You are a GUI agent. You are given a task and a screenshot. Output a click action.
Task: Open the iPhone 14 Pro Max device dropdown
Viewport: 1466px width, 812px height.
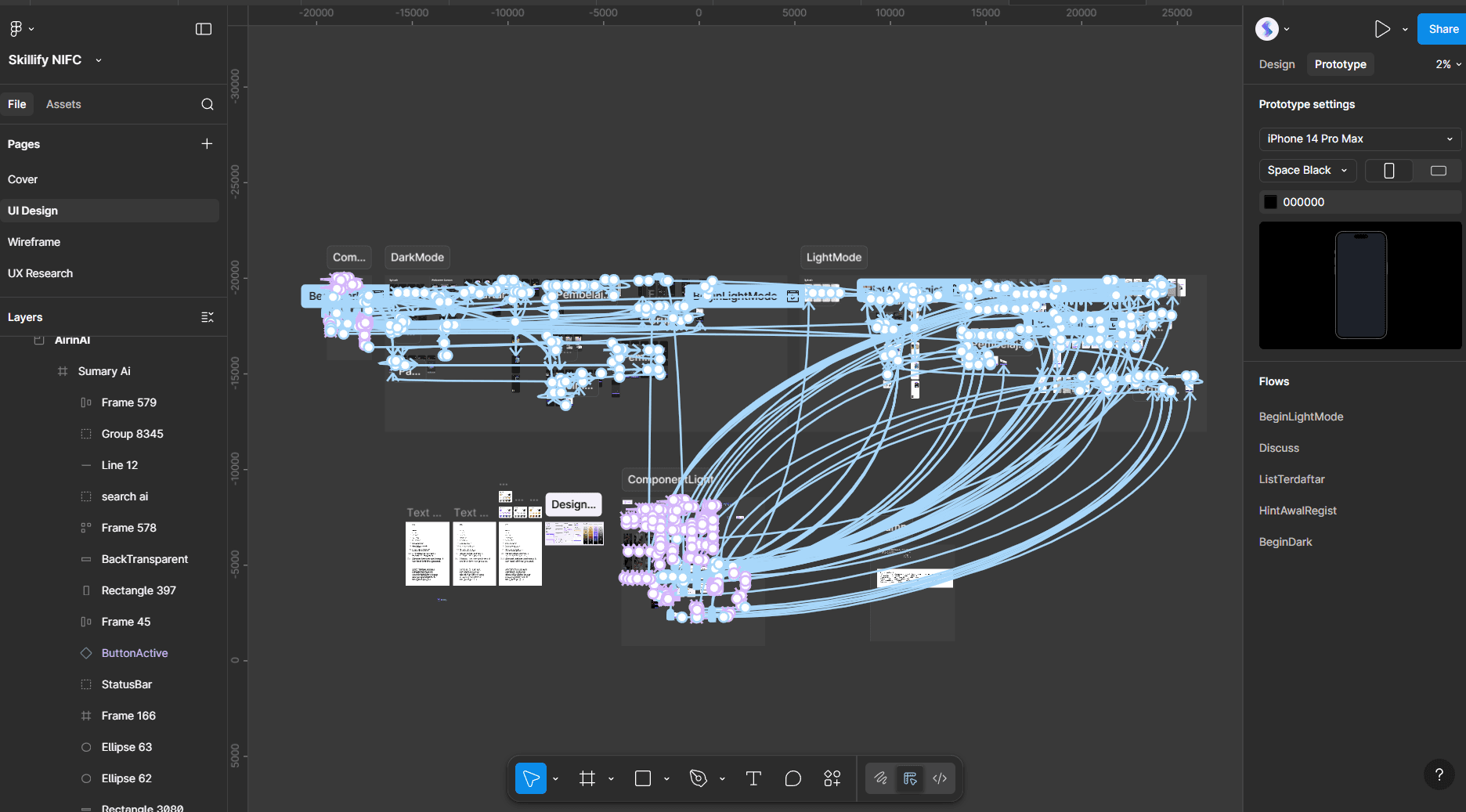tap(1360, 139)
